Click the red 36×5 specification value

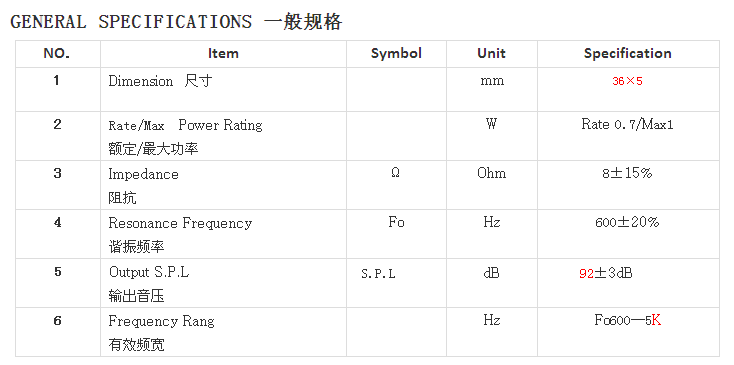[627, 81]
